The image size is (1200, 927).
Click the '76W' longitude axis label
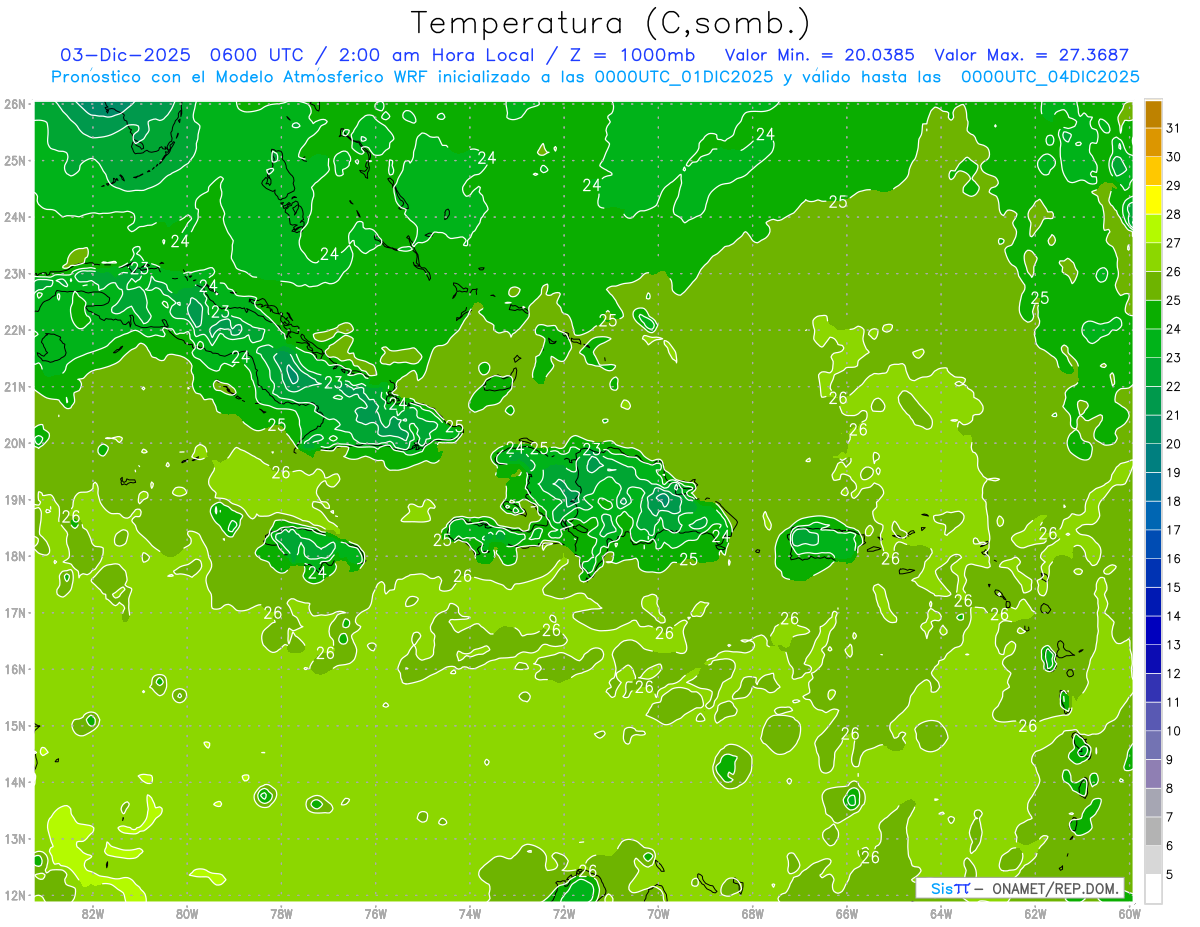pos(376,913)
